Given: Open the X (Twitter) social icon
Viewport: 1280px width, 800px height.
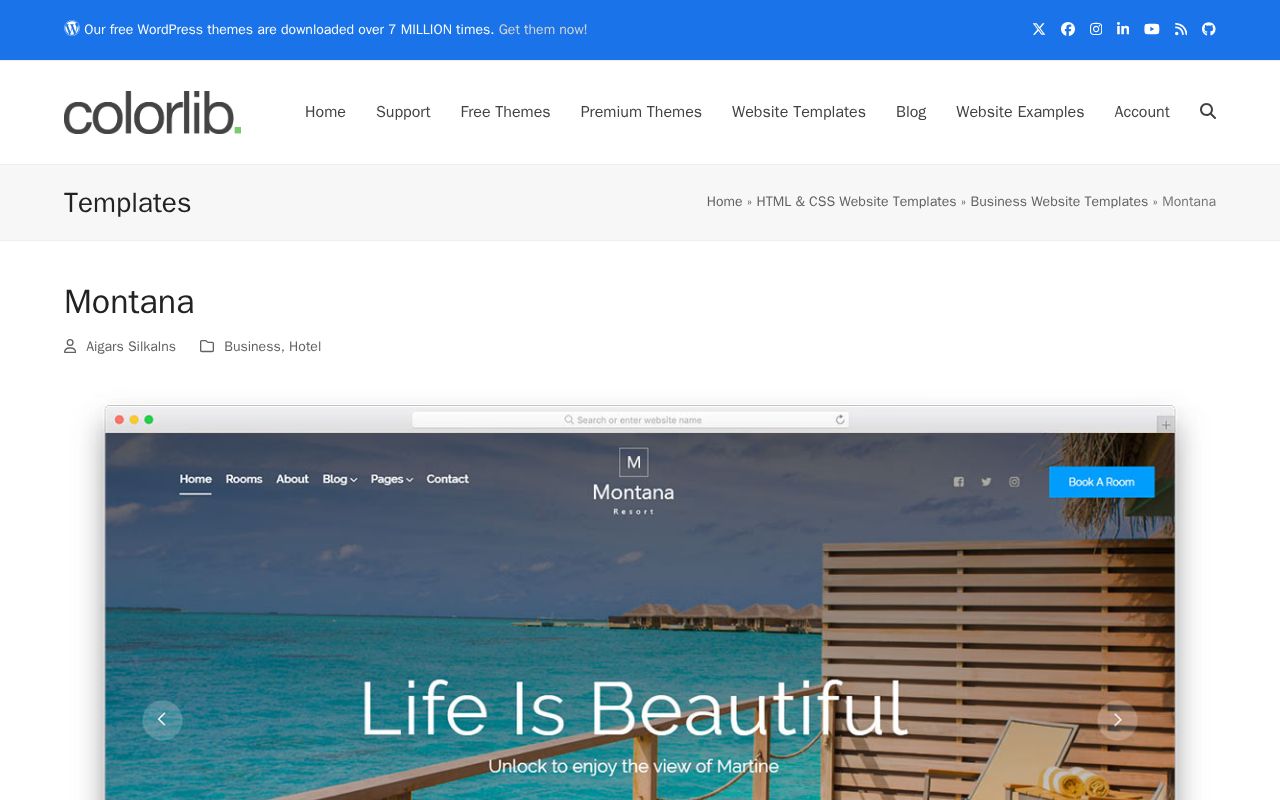Looking at the screenshot, I should 1039,29.
